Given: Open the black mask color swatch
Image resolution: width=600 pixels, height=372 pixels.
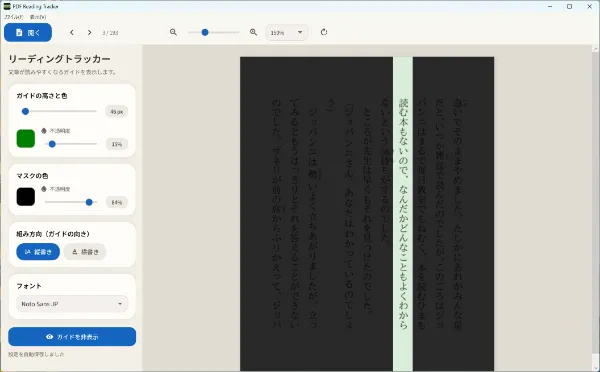Looking at the screenshot, I should tap(26, 197).
